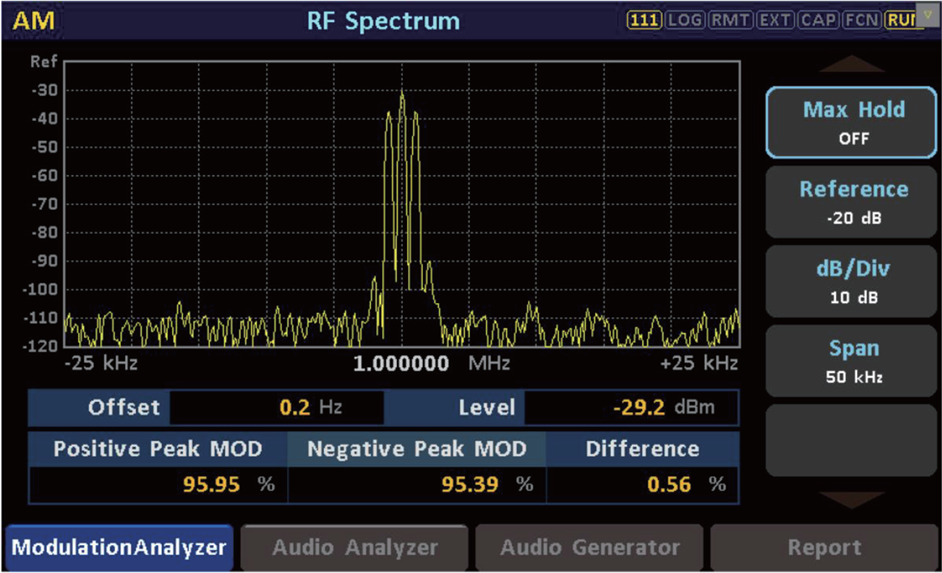
Task: Open the top-right corner dropdown arrow
Action: pyautogui.click(x=928, y=15)
